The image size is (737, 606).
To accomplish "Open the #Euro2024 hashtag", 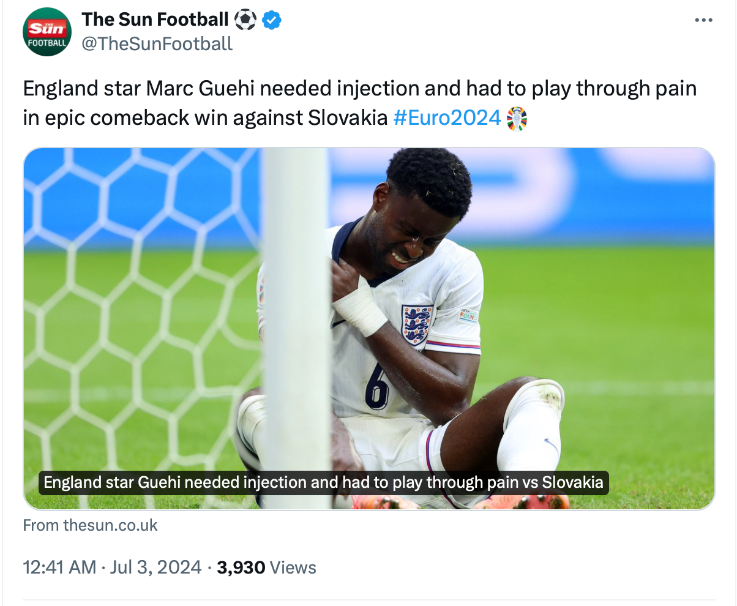I will point(447,118).
